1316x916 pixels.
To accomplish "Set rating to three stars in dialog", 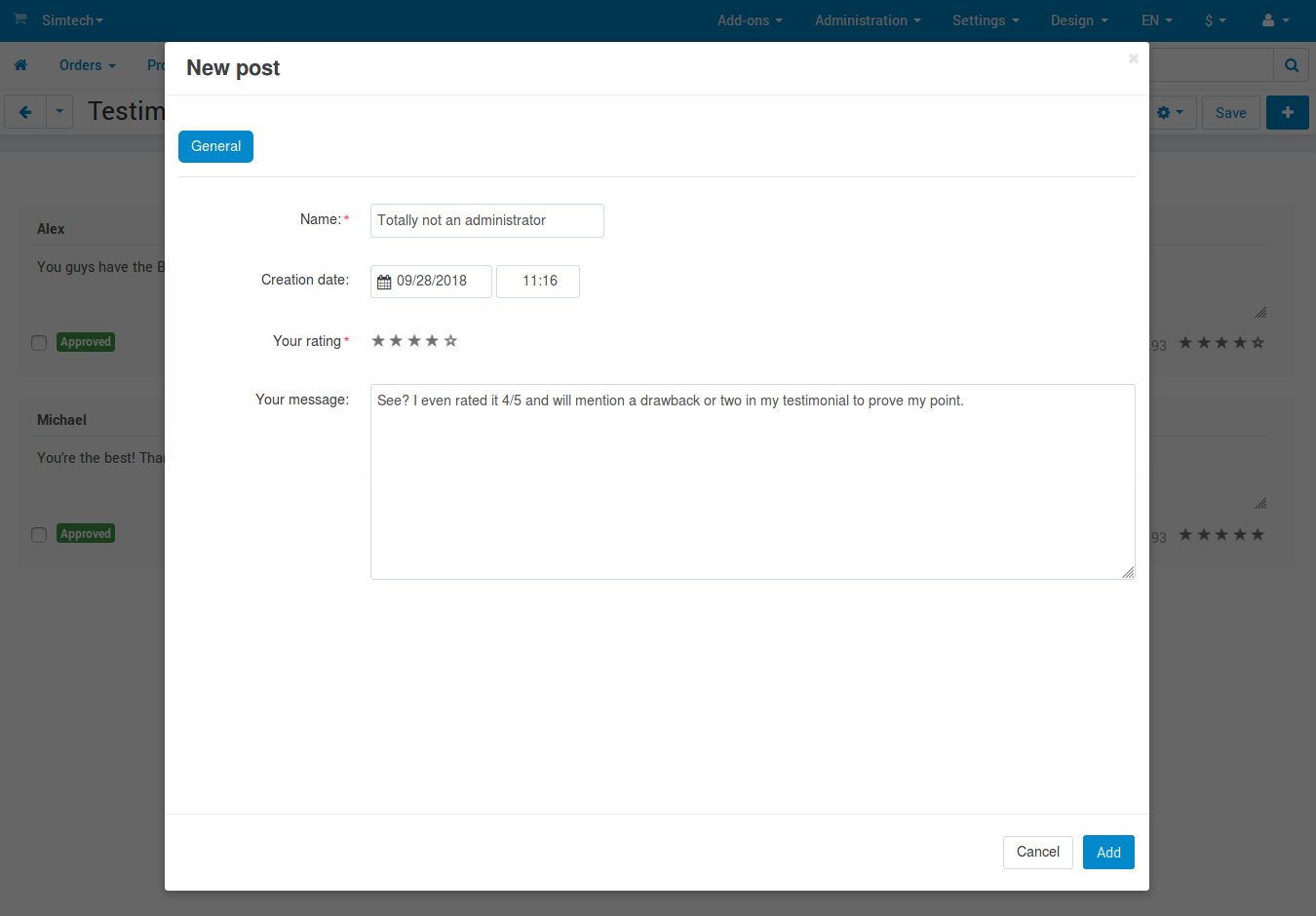I will point(414,341).
